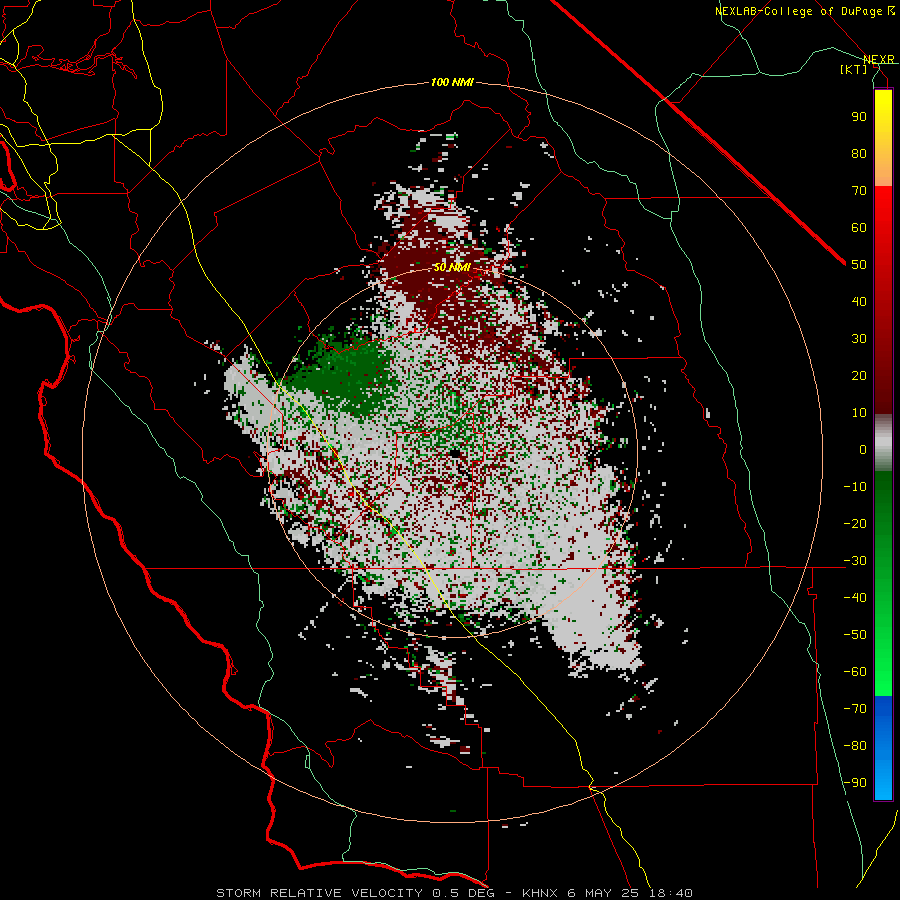Click the [KT] units label
Screen dimensions: 900x900
coord(854,69)
